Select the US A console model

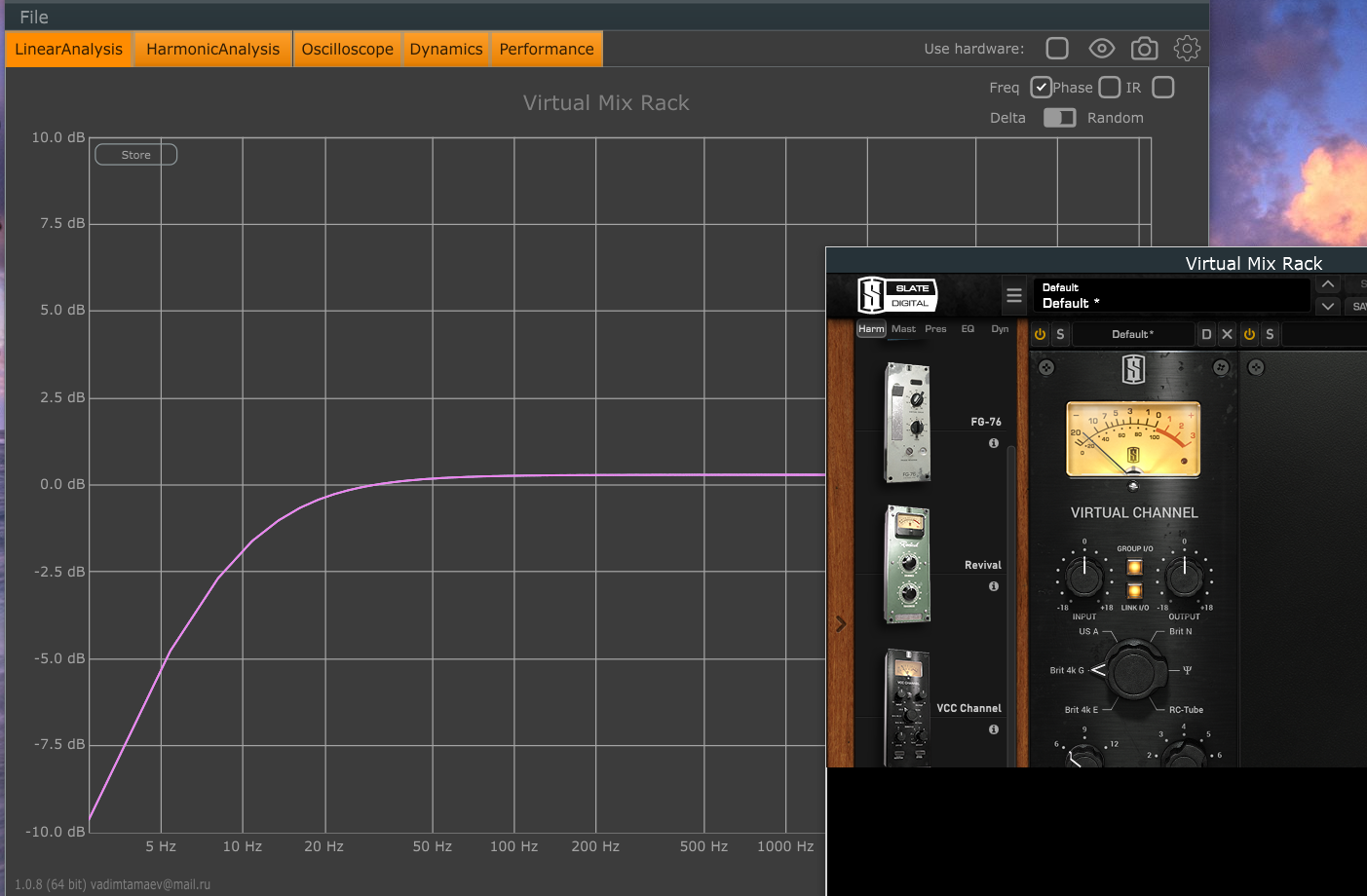[x=1088, y=631]
